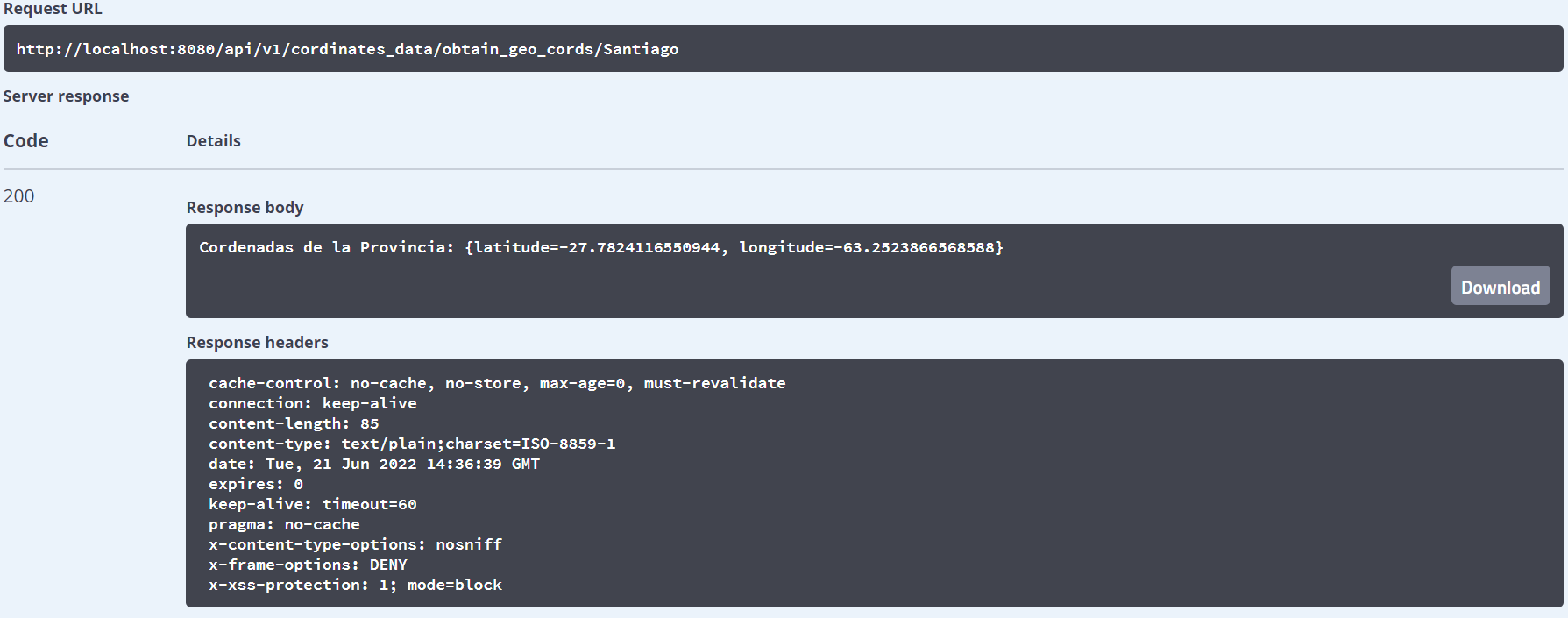
Task: Select the Request URL section label
Action: (53, 9)
